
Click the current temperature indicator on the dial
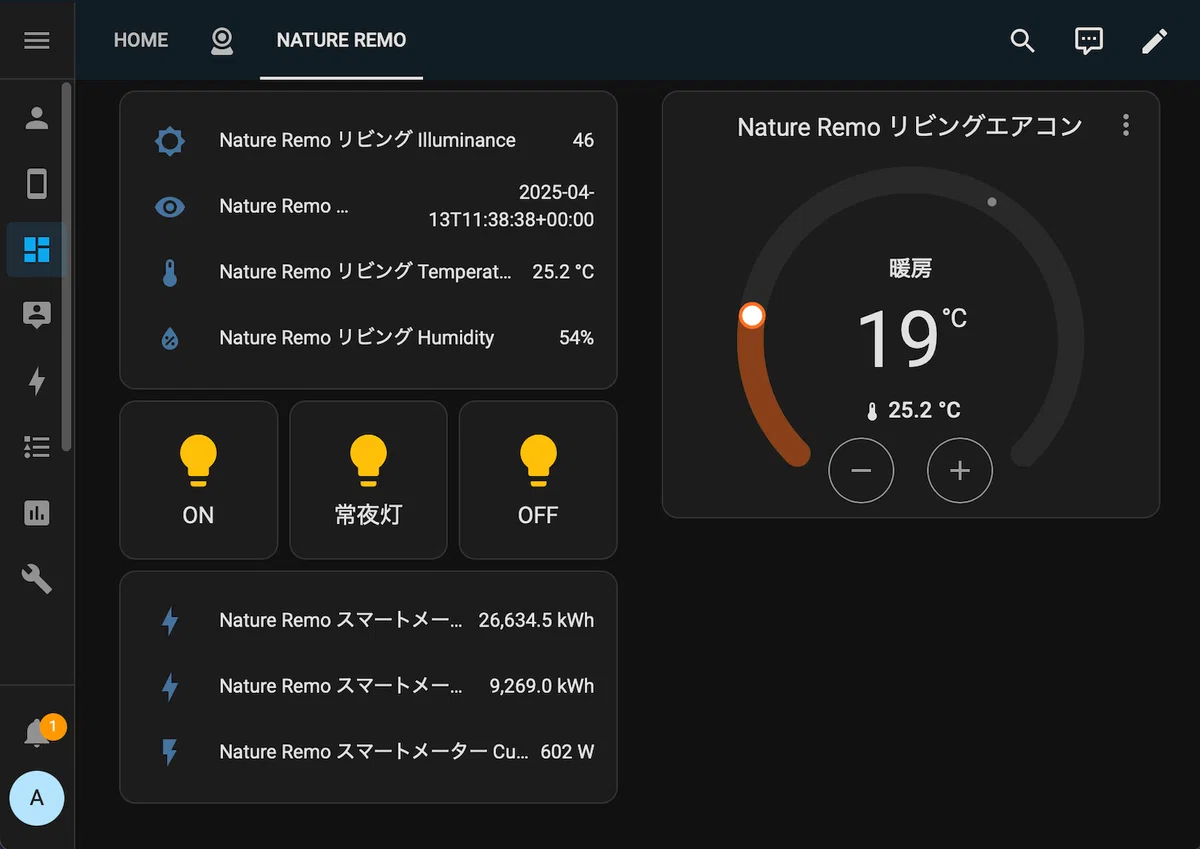pos(992,202)
